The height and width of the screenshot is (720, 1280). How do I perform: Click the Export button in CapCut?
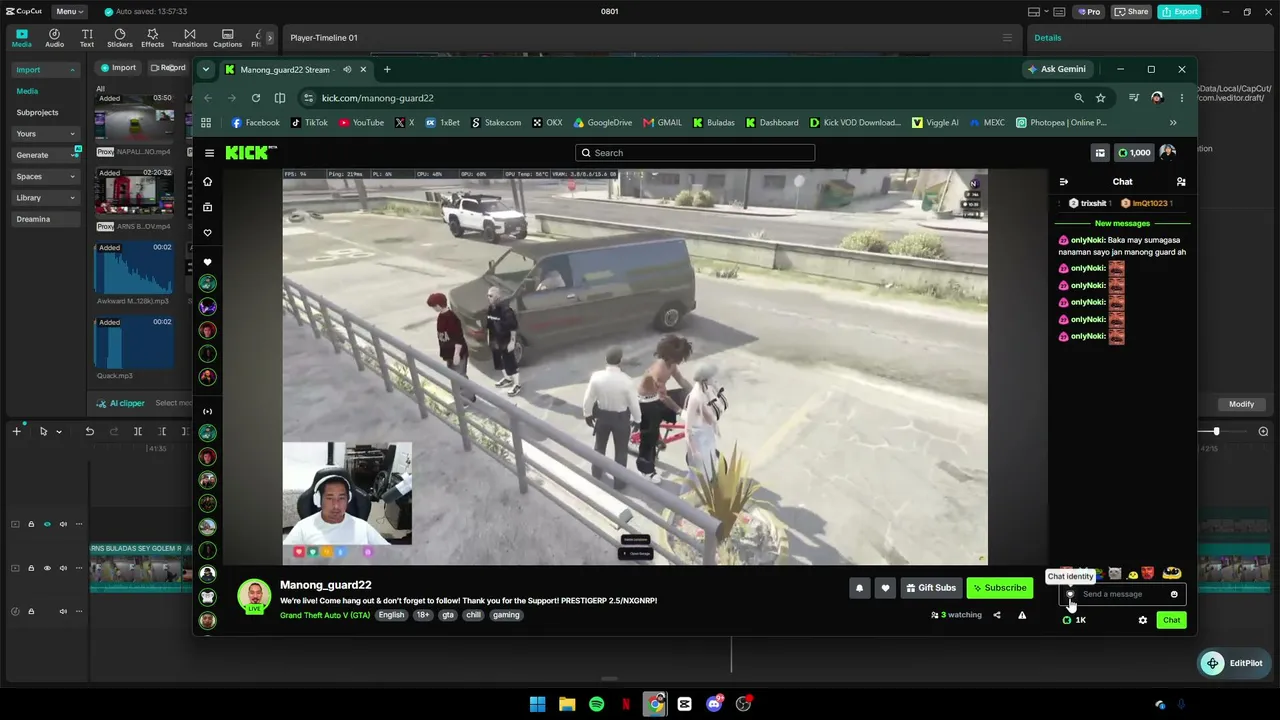pyautogui.click(x=1179, y=12)
